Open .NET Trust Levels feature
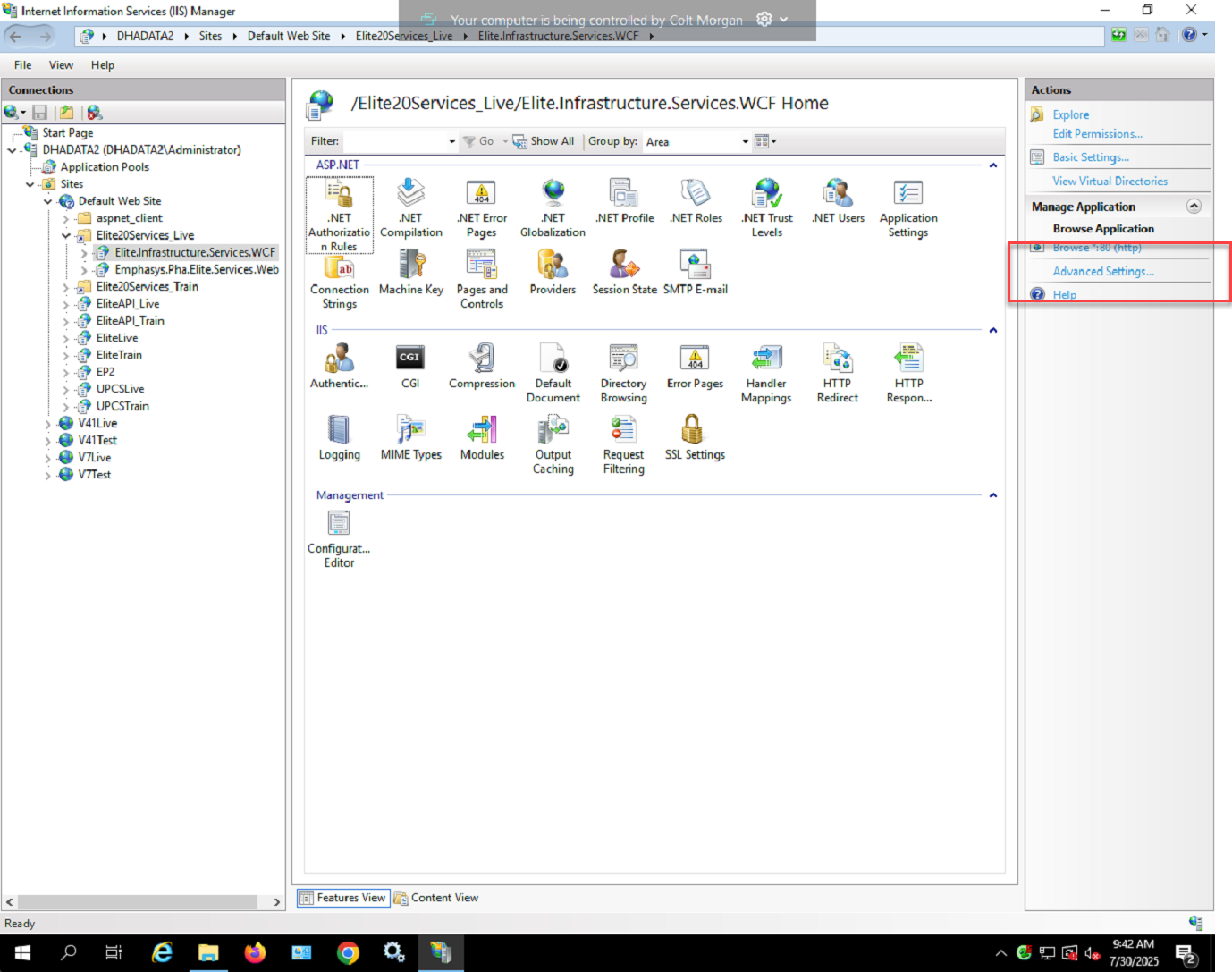This screenshot has height=972, width=1232. tap(767, 207)
